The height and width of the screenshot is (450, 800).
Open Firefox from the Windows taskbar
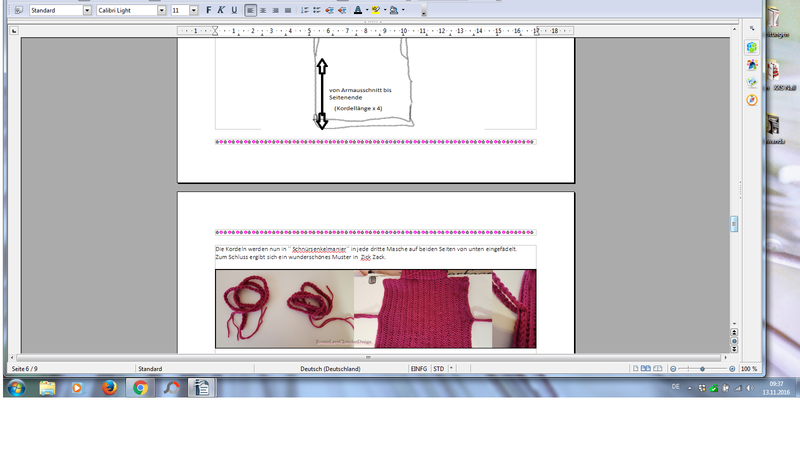[x=108, y=388]
